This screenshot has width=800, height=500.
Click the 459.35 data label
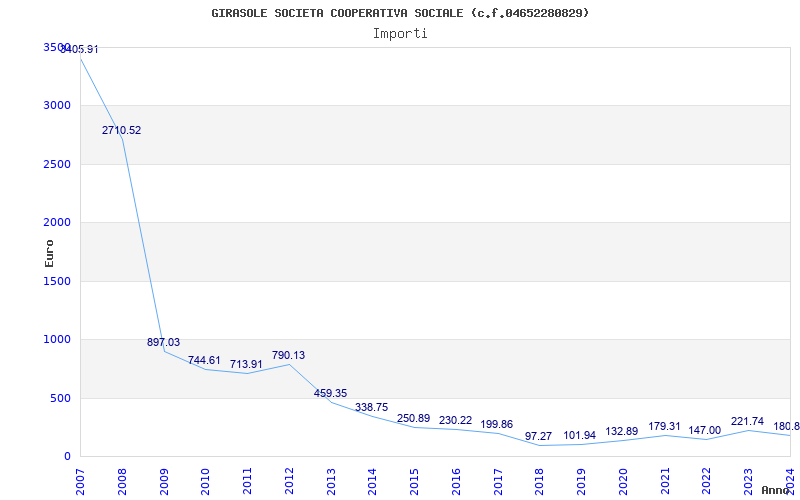click(x=330, y=393)
